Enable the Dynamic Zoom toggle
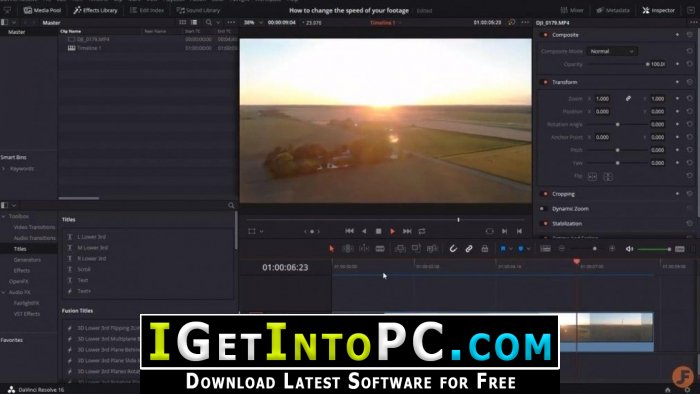 [542, 208]
